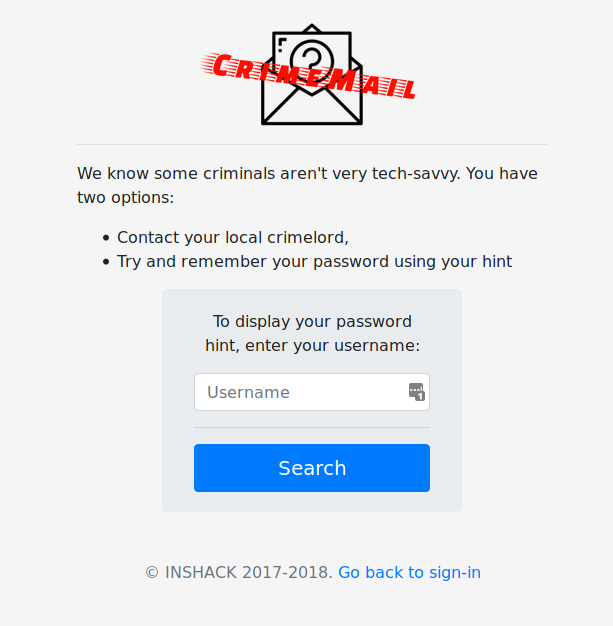
Task: Click the blue Search button
Action: click(312, 468)
